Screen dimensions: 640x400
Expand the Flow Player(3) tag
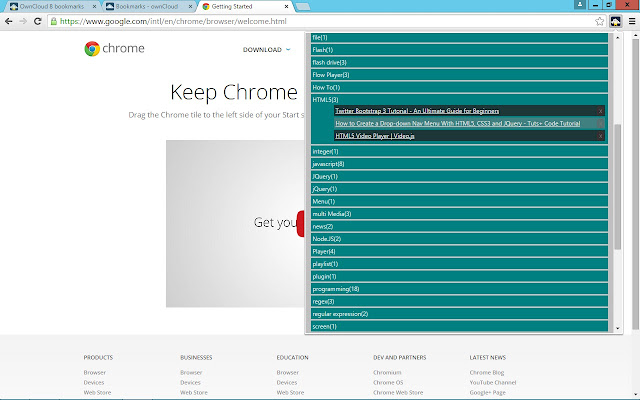pos(459,75)
